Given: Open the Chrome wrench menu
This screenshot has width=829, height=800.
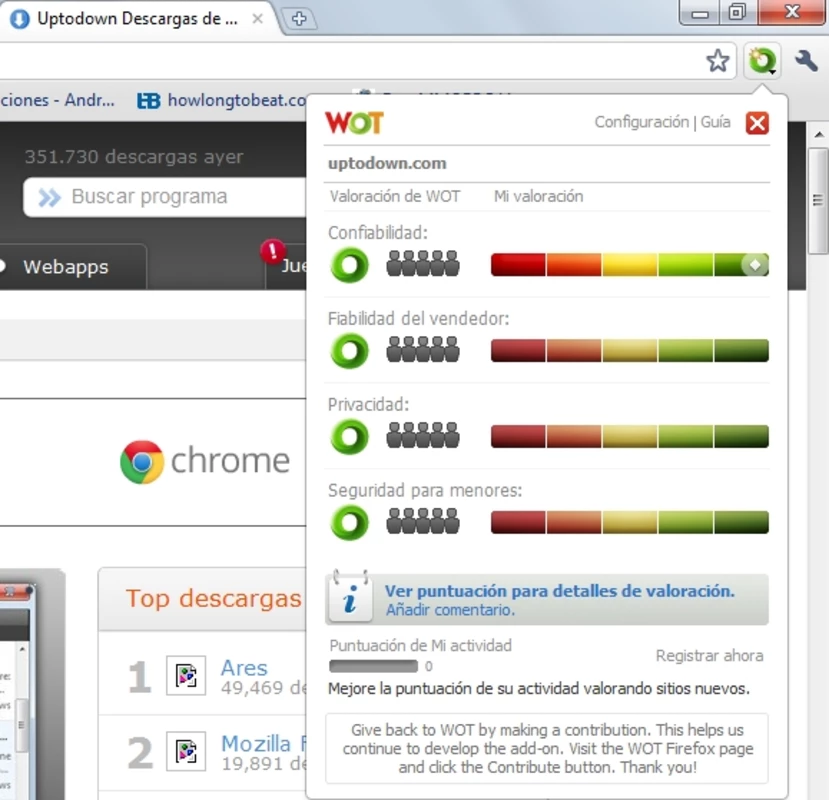Looking at the screenshot, I should pyautogui.click(x=806, y=61).
